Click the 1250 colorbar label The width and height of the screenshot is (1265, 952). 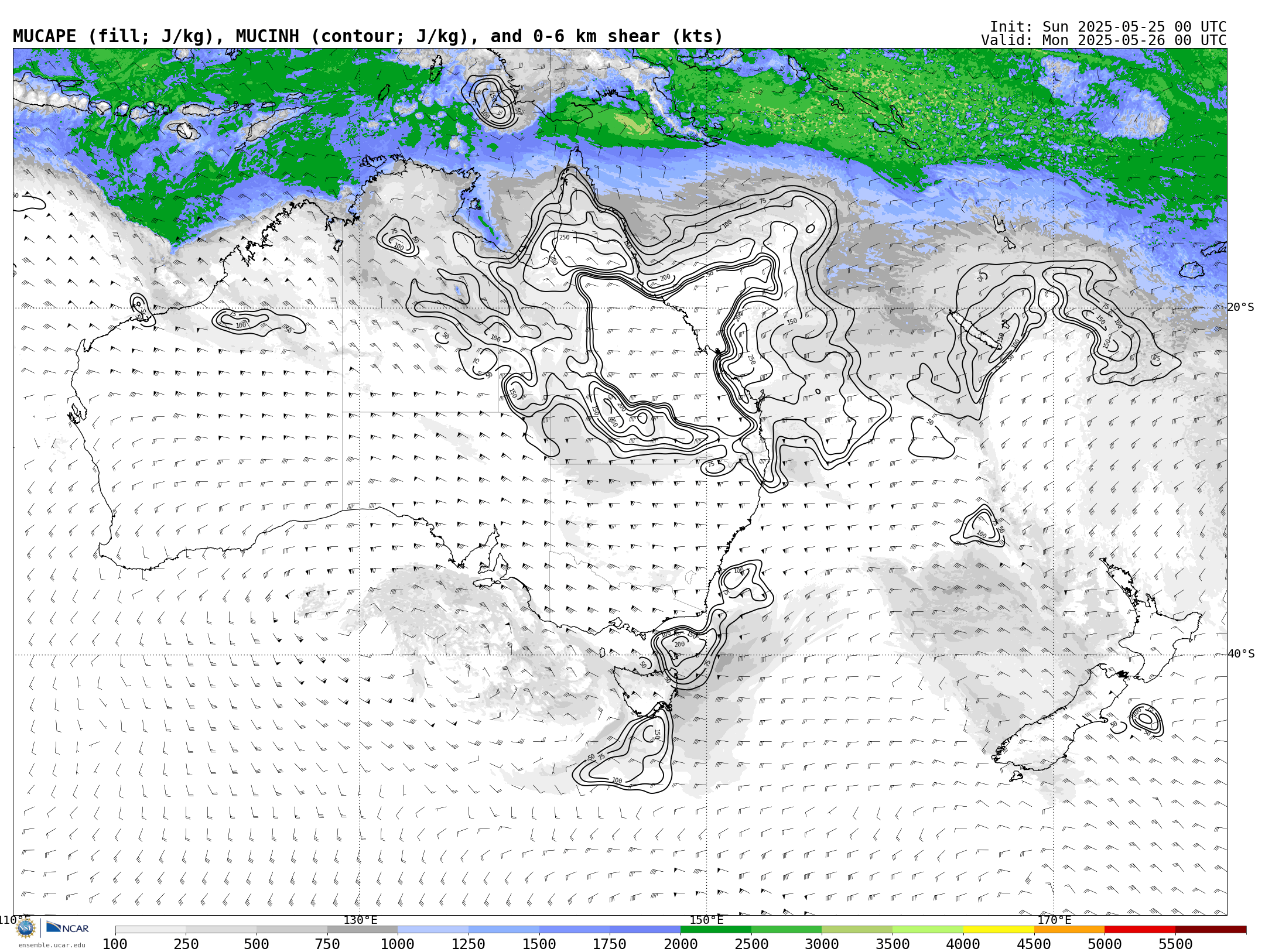coord(469,944)
